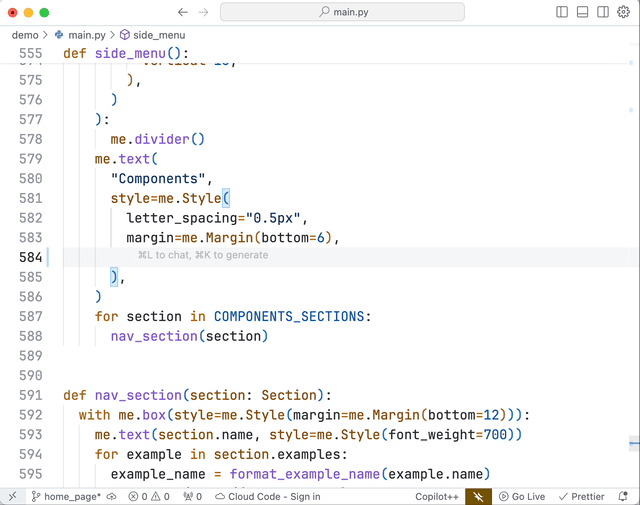Select the demo breadcrumb folder

tap(25, 35)
